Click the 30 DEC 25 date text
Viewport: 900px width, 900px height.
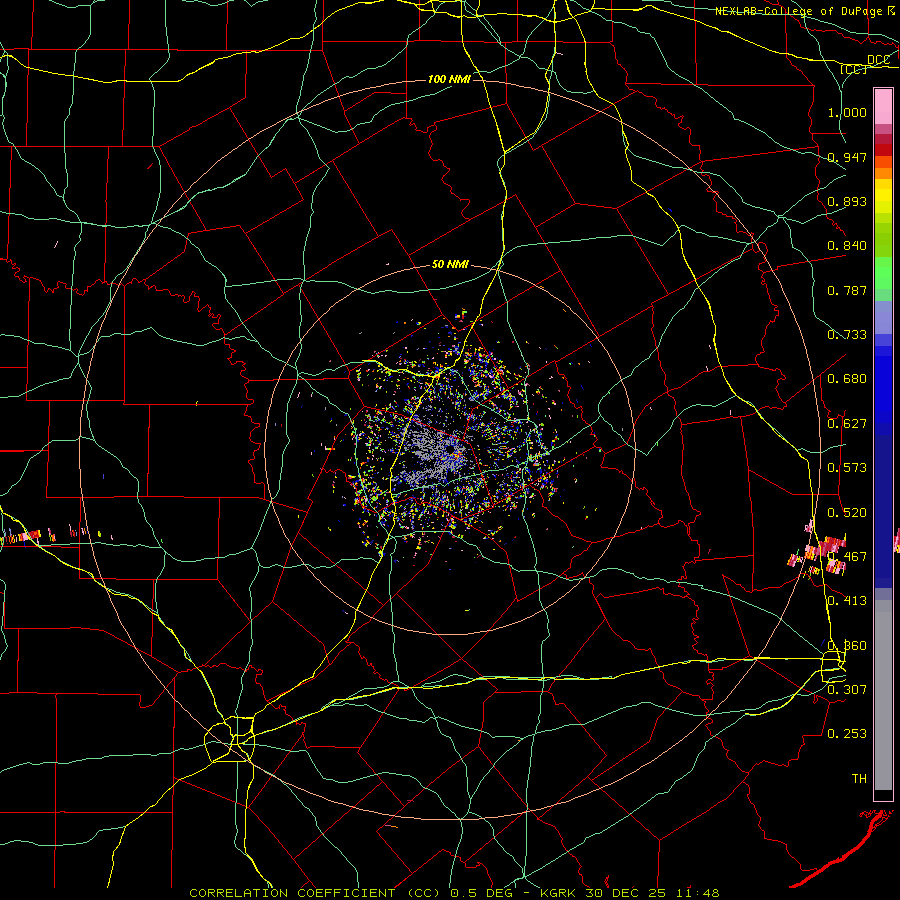click(627, 893)
